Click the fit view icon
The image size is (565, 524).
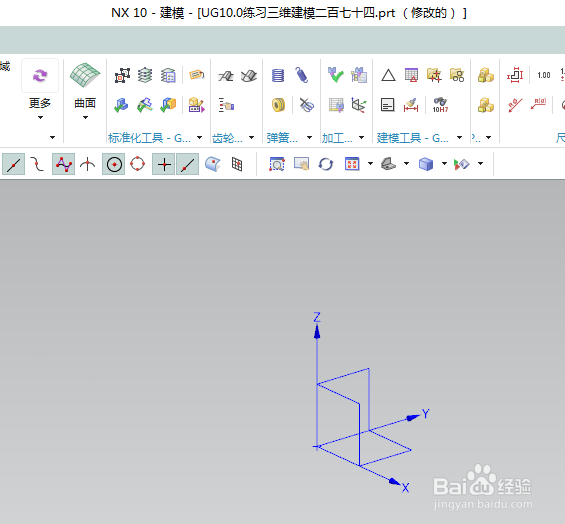pyautogui.click(x=352, y=164)
